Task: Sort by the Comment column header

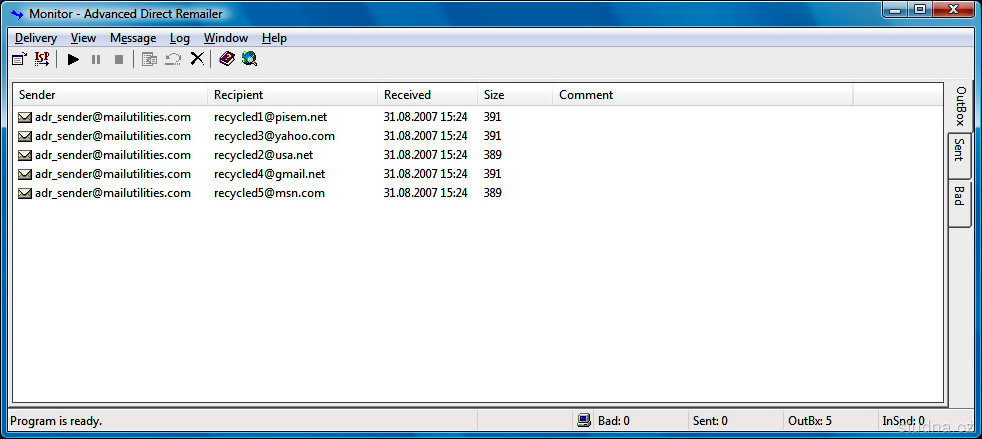Action: [x=703, y=95]
